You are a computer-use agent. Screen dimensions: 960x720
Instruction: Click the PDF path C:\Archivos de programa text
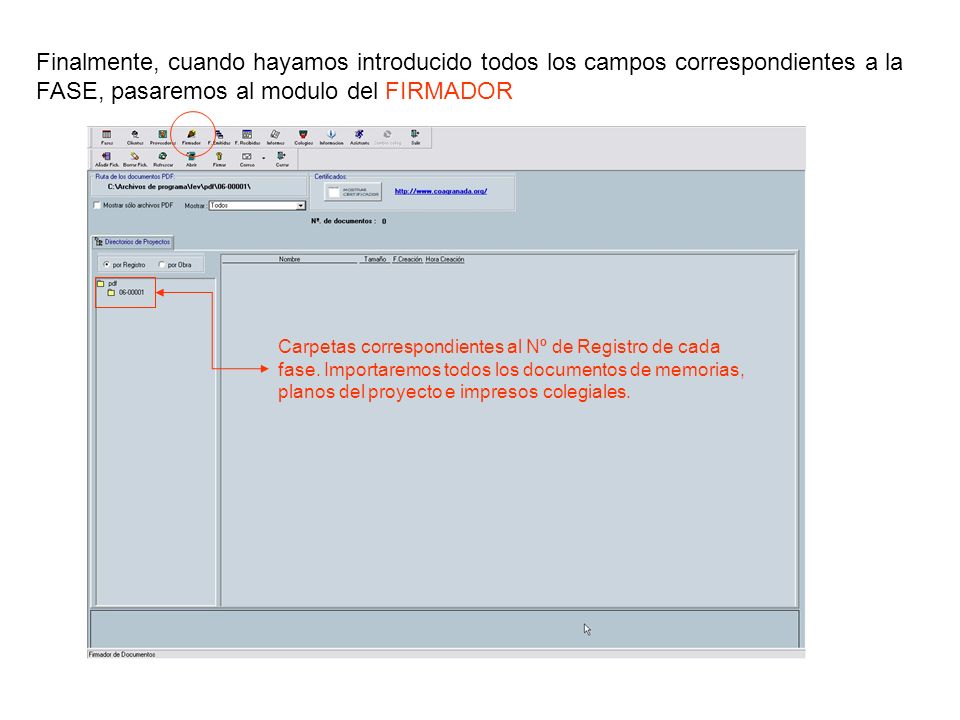pyautogui.click(x=179, y=187)
